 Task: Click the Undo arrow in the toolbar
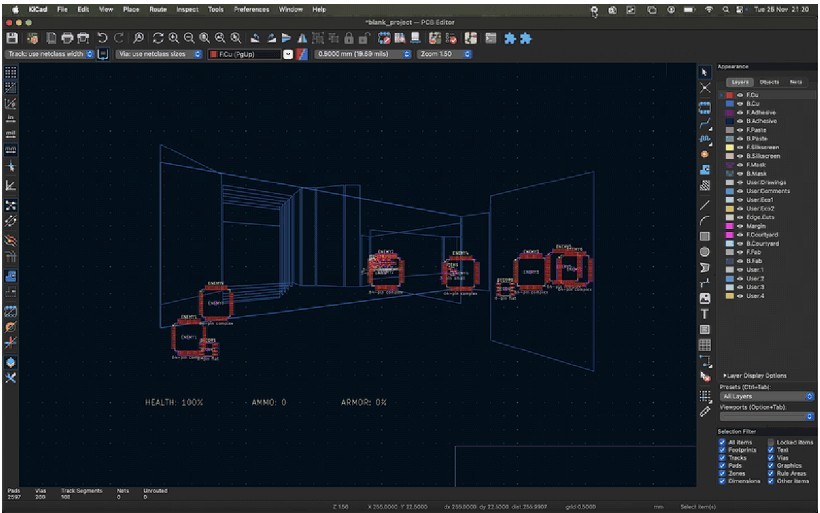pos(101,37)
